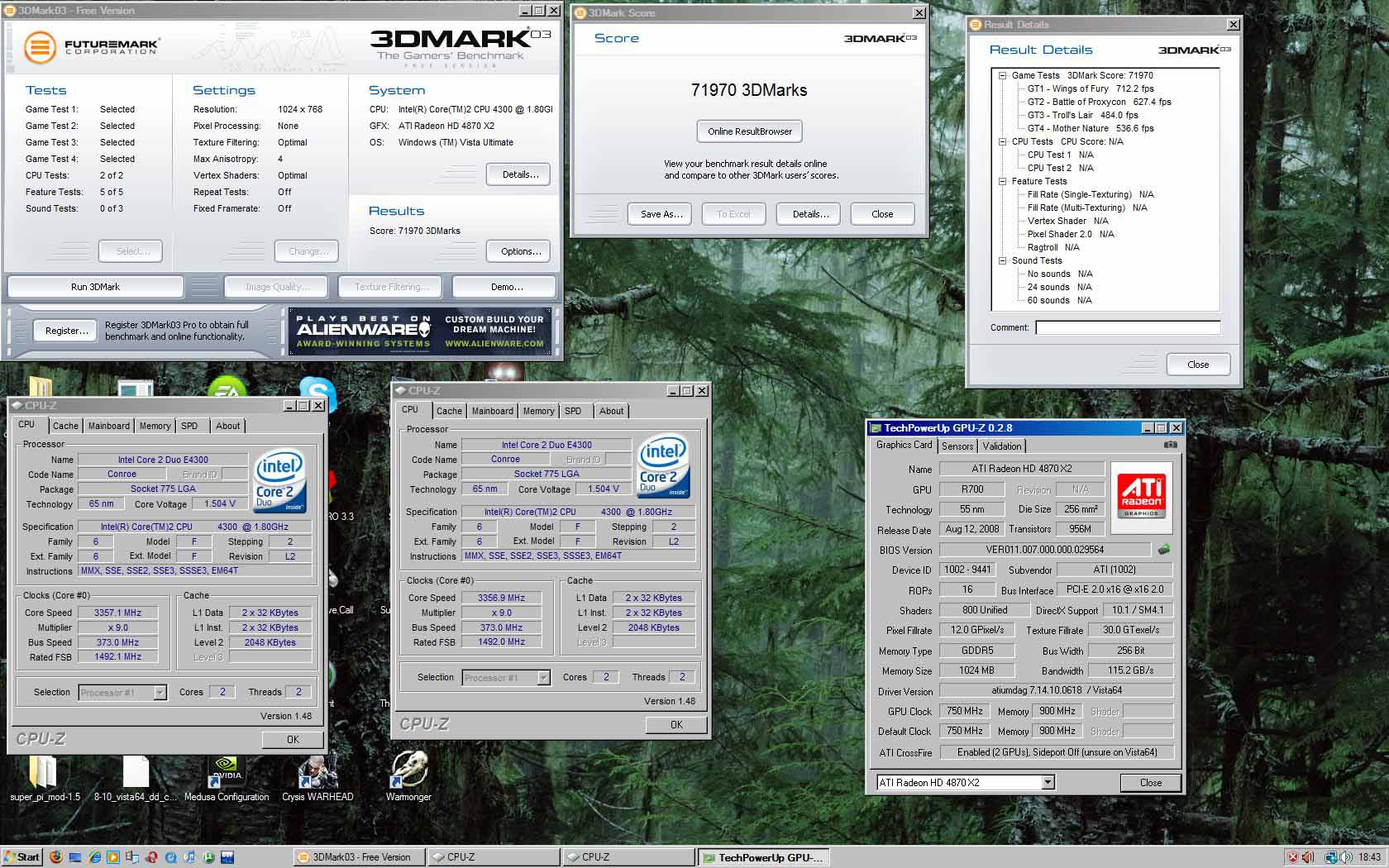Click the uTorrent quick launch icon
The height and width of the screenshot is (868, 1389).
pyautogui.click(x=208, y=857)
